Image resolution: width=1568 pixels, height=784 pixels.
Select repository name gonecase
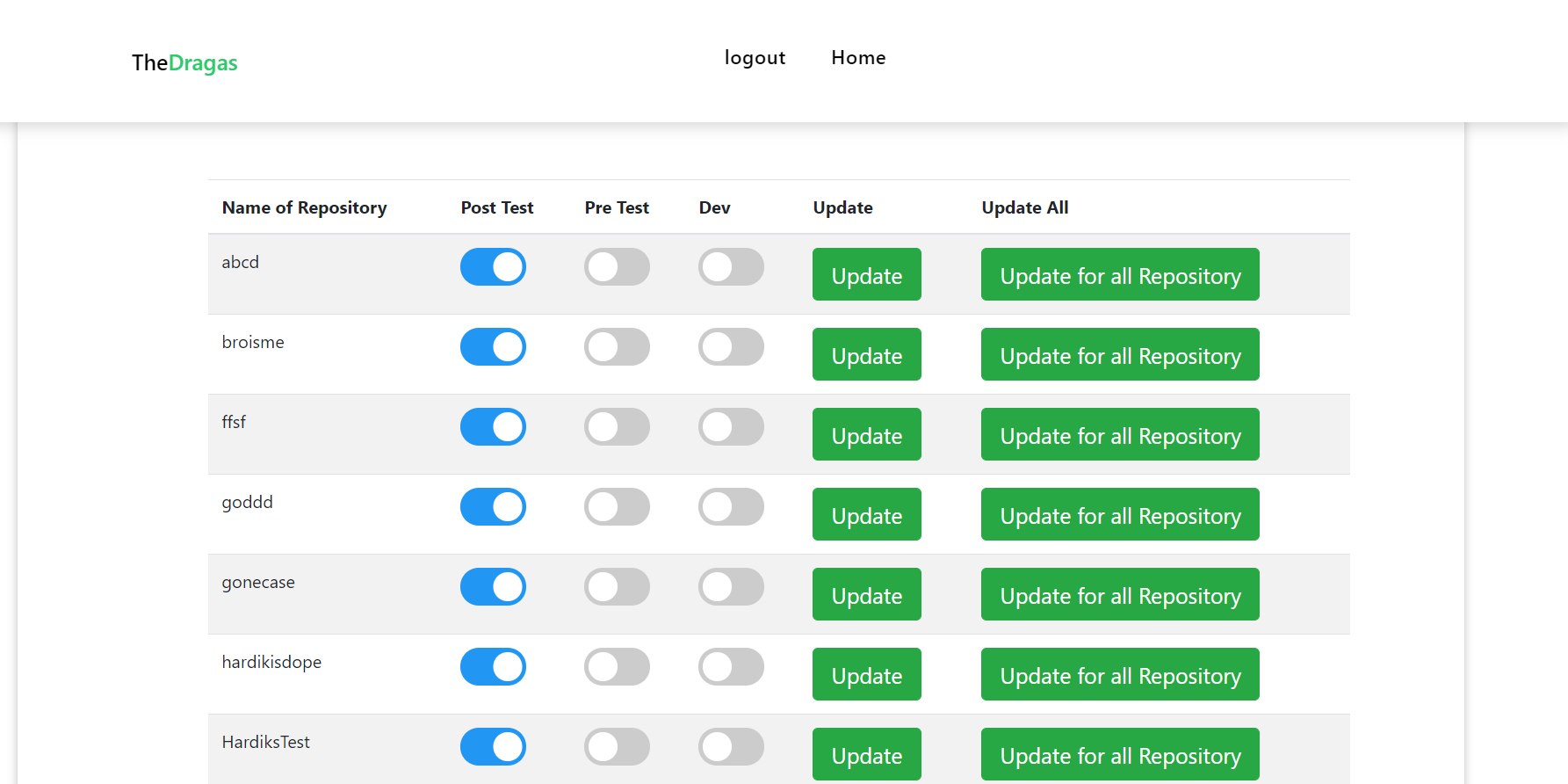(258, 583)
